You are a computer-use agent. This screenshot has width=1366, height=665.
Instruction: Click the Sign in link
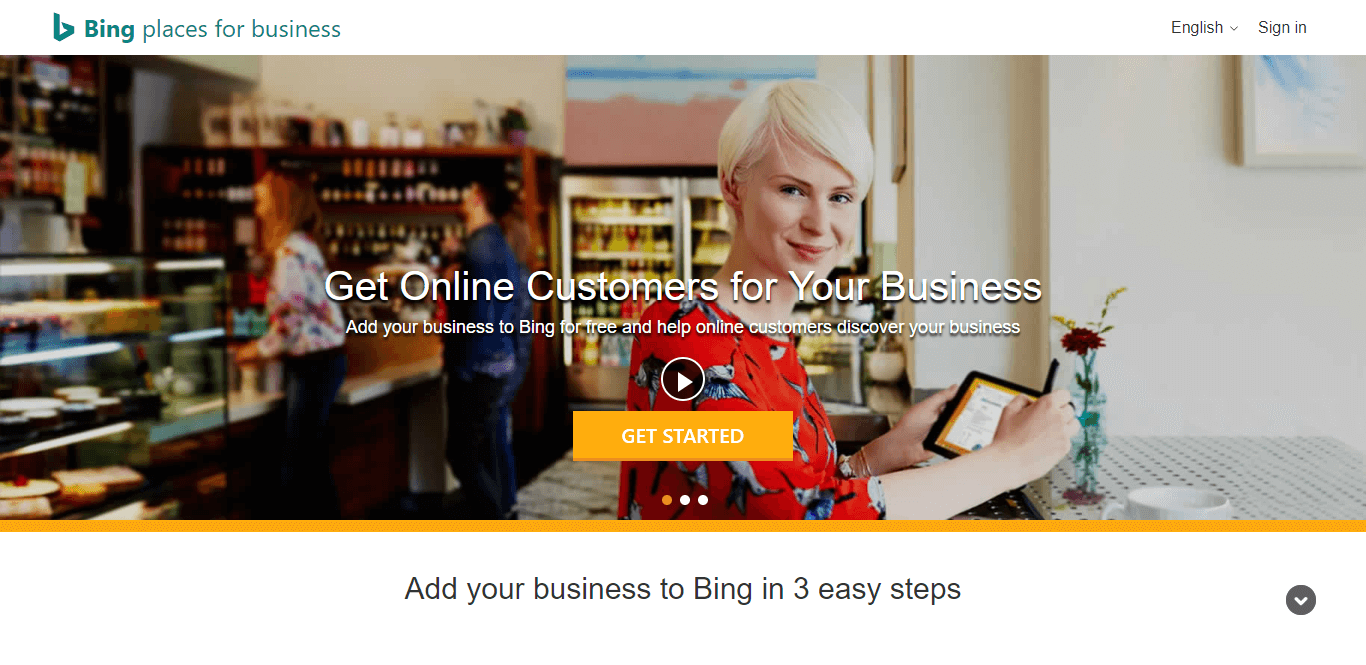[x=1282, y=28]
